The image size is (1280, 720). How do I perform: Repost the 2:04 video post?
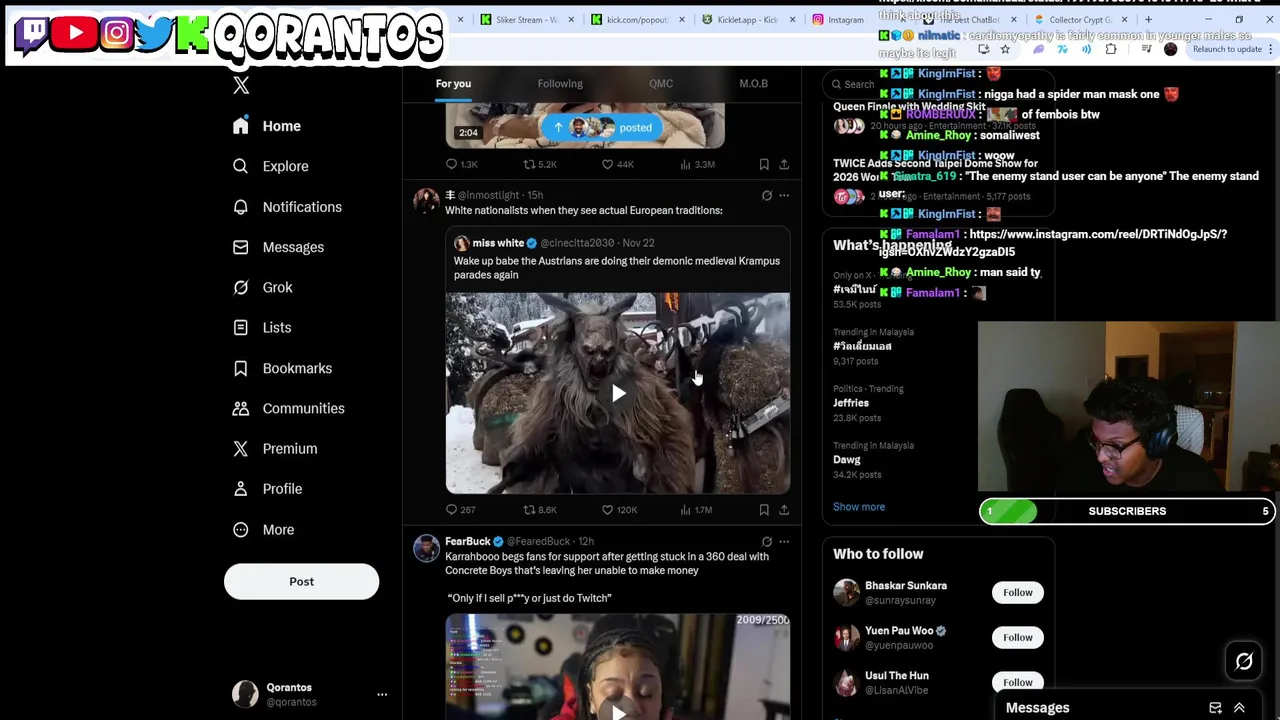tap(540, 164)
